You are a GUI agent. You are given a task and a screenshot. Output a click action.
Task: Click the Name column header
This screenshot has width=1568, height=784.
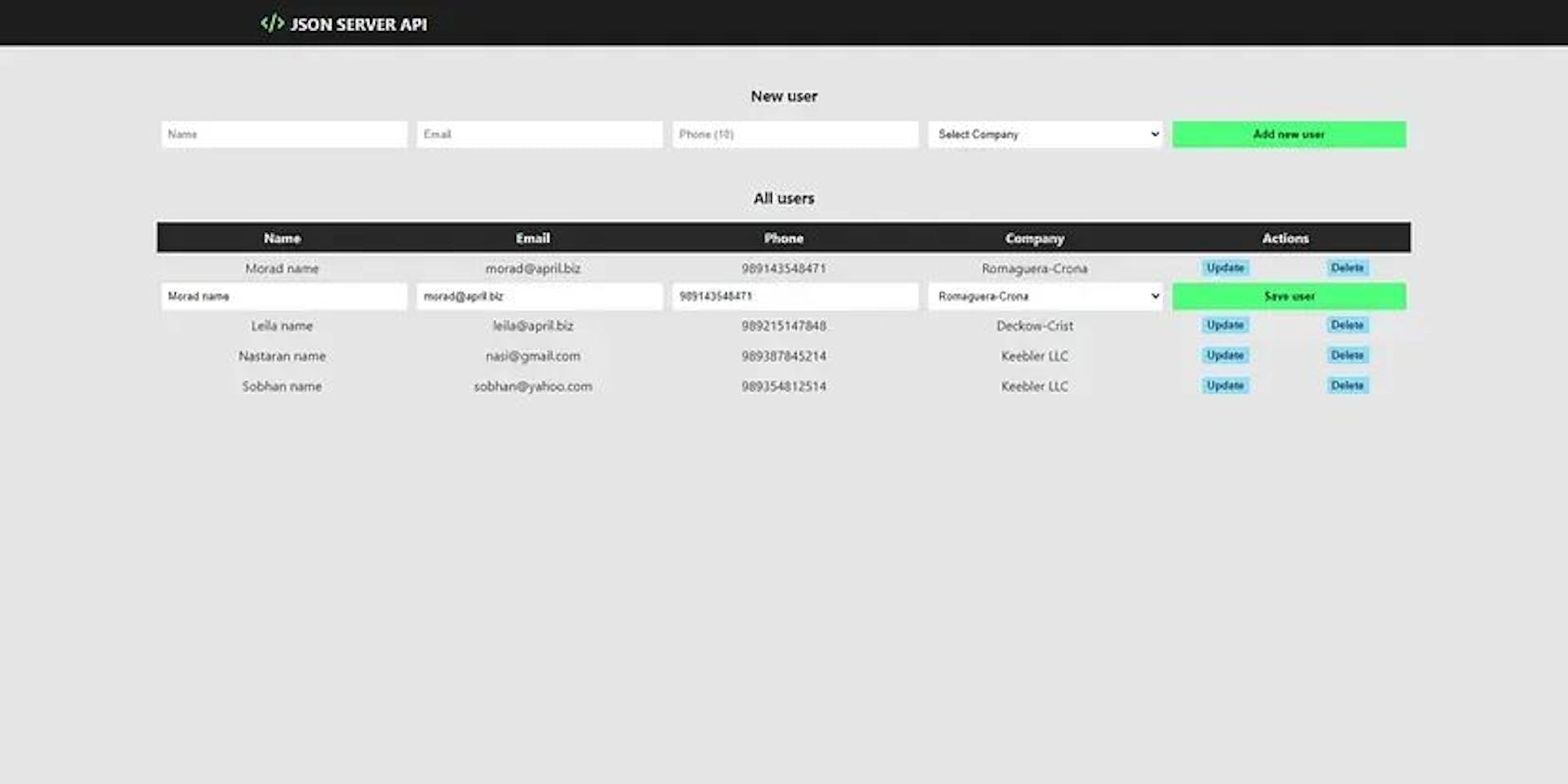click(x=282, y=238)
